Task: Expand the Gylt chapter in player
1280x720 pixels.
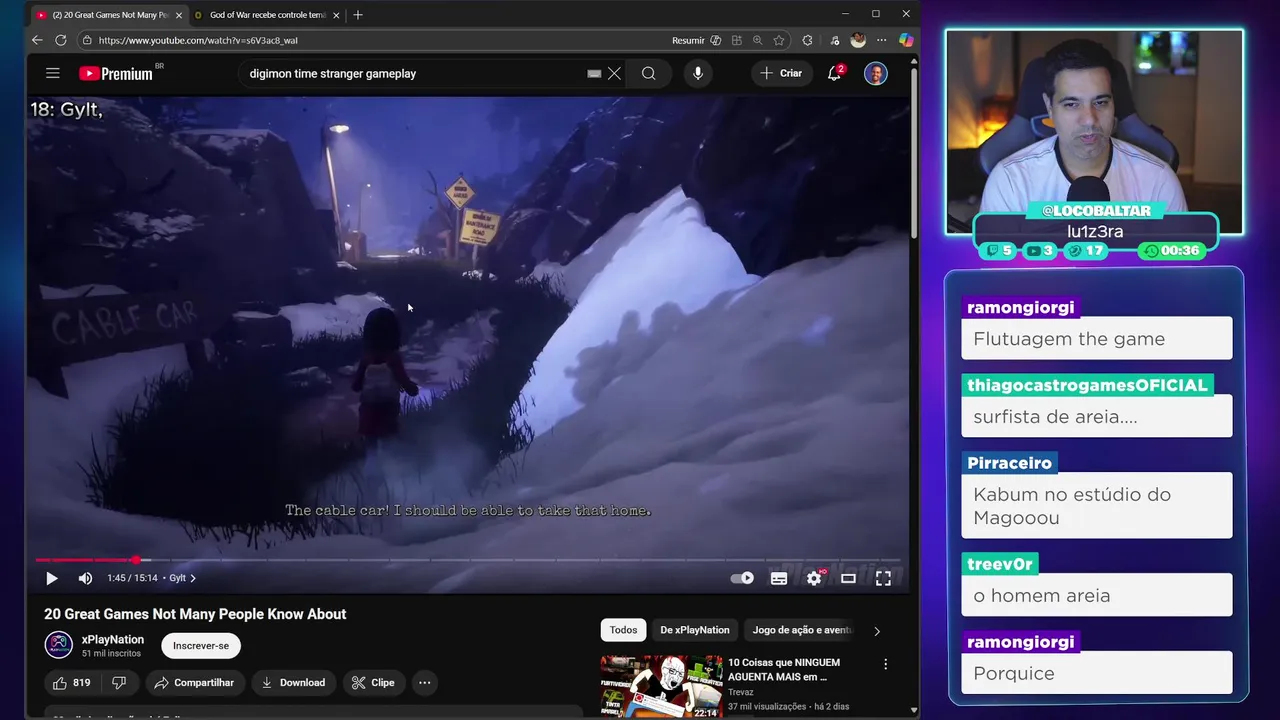Action: (x=182, y=578)
